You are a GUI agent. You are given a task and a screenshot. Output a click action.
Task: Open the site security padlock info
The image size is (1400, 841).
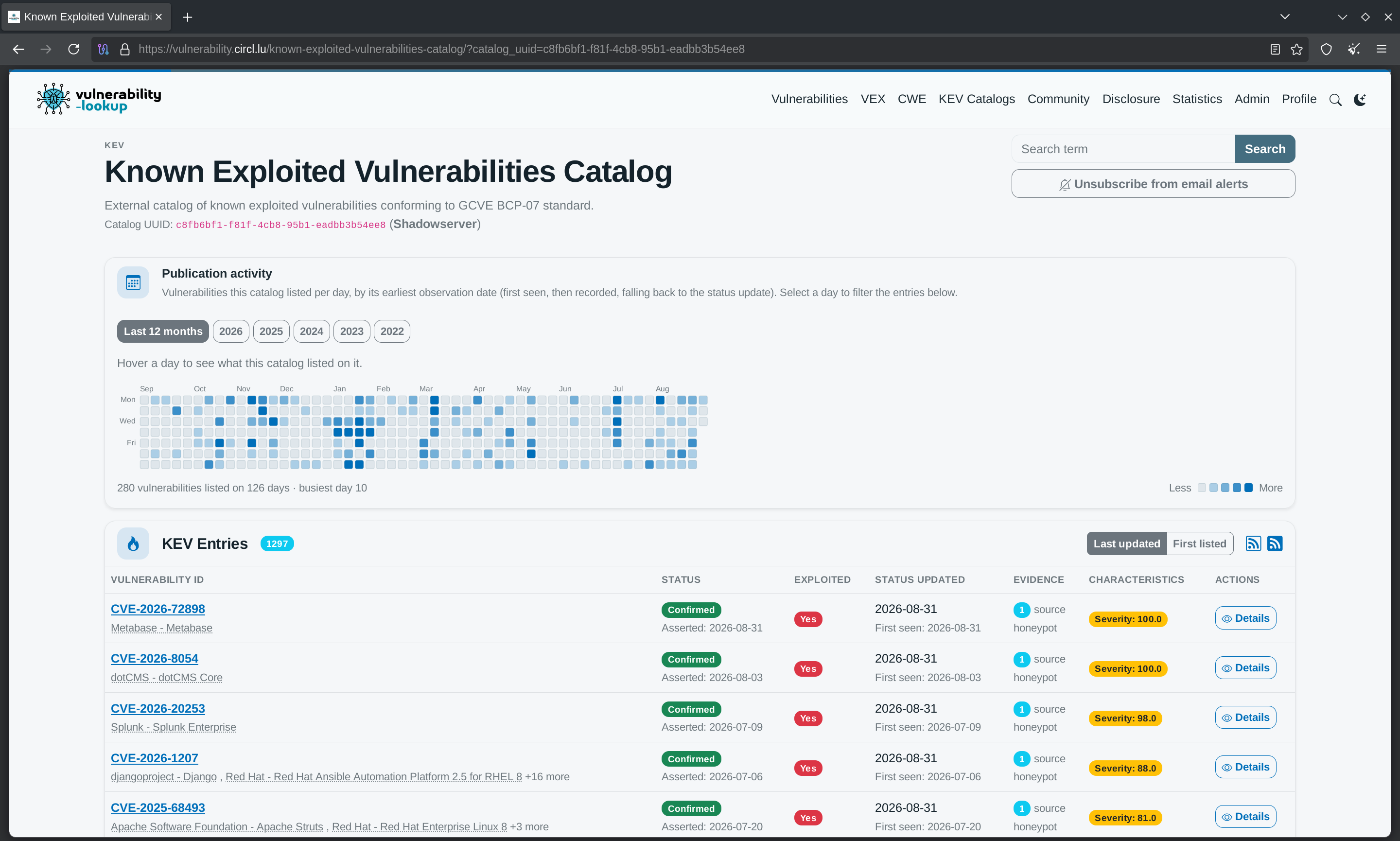[125, 49]
